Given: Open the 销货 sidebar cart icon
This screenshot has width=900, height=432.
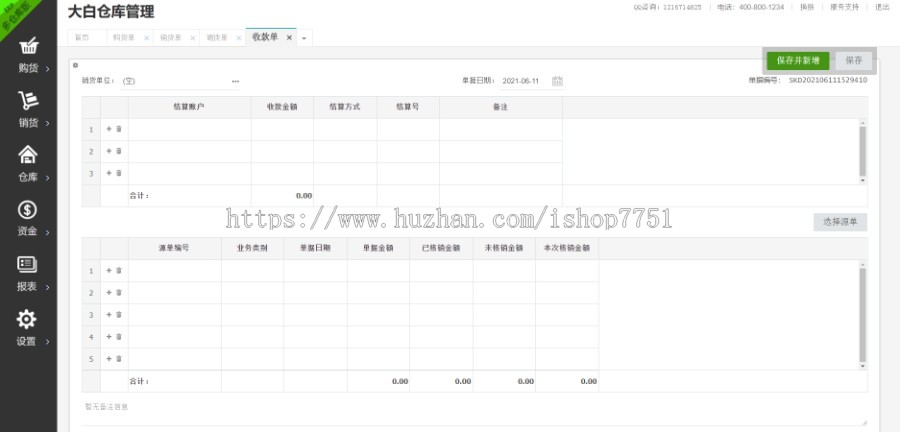Looking at the screenshot, I should [28, 100].
